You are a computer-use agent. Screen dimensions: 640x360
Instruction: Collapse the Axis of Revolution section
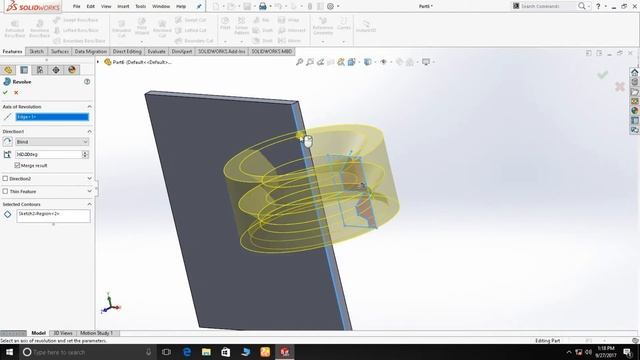click(89, 107)
